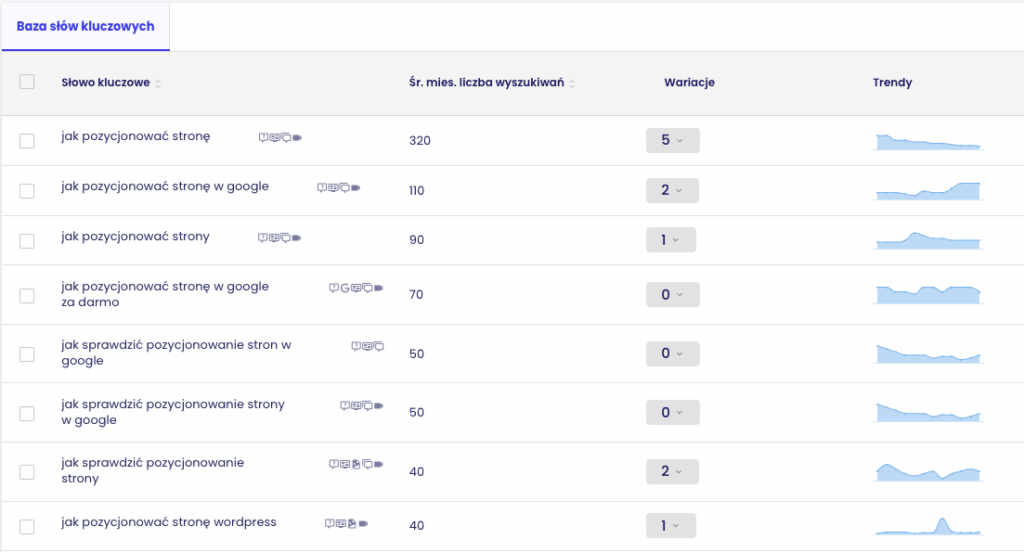Click sort arrows next to 'Śr. mies. liczba wyszukiwań'
The image size is (1024, 552).
click(x=572, y=83)
